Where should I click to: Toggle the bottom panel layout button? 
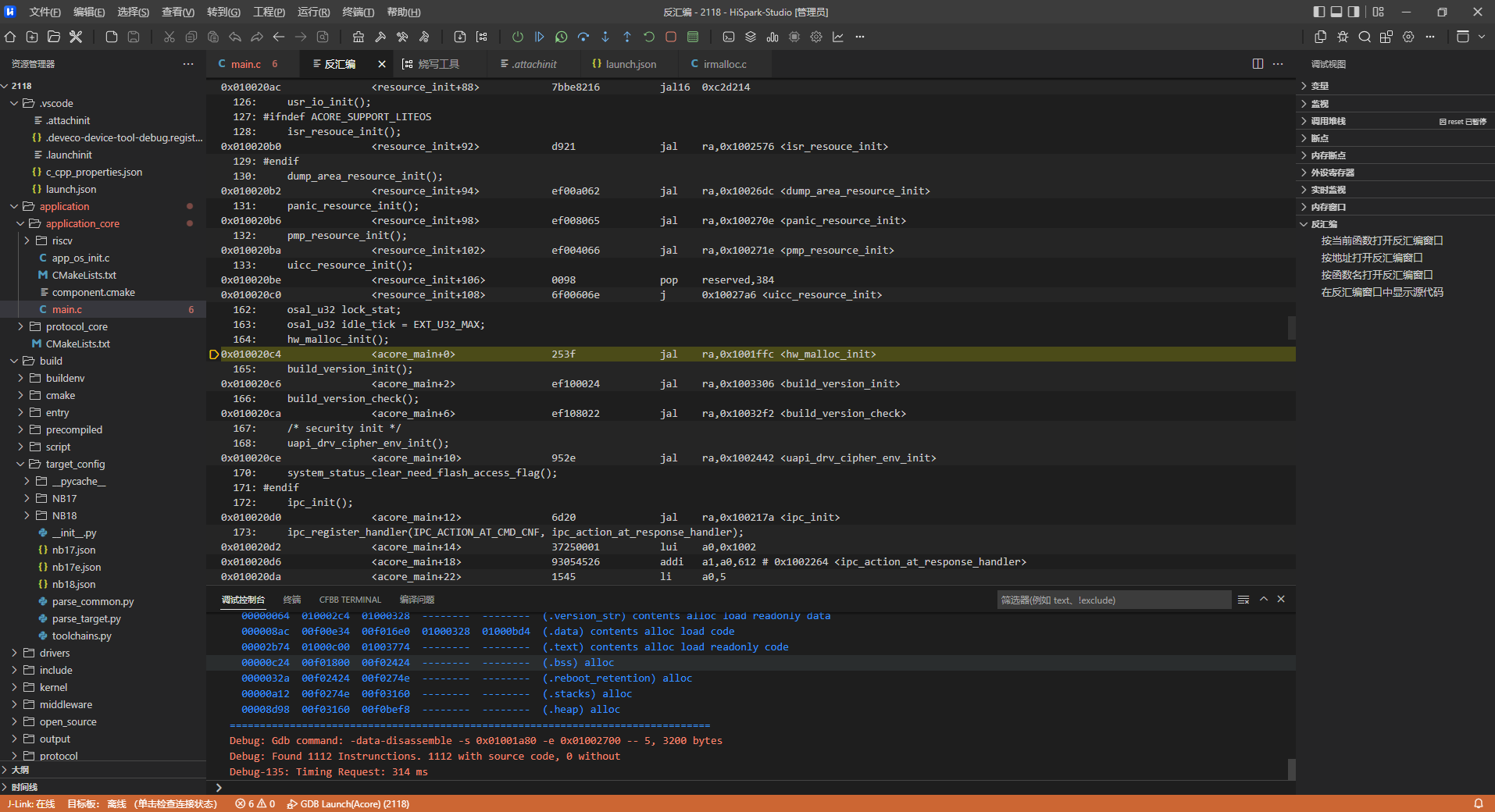pyautogui.click(x=1336, y=12)
